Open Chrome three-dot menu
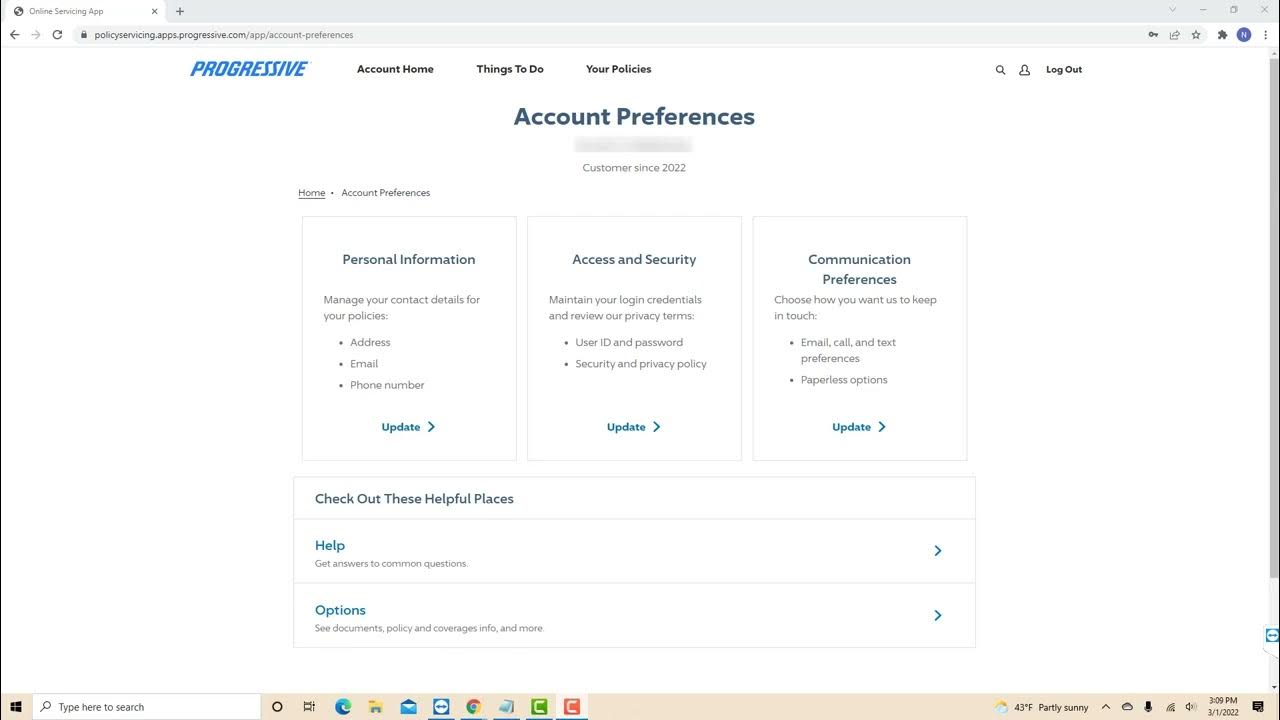1280x720 pixels. [x=1266, y=34]
